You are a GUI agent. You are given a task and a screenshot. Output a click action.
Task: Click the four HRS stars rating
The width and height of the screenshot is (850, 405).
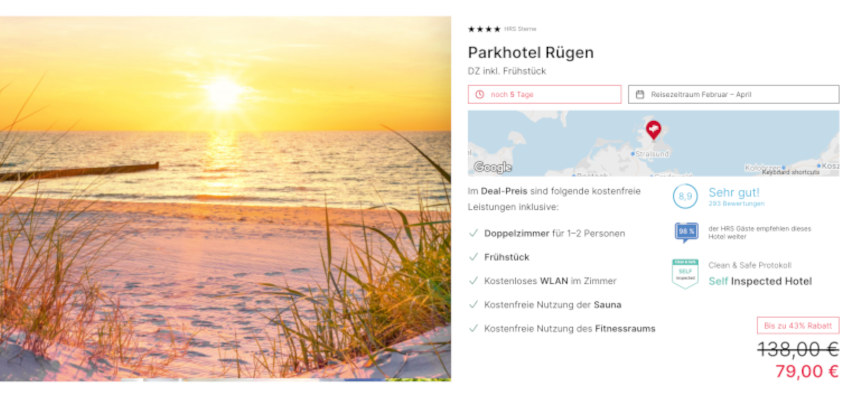coord(484,29)
